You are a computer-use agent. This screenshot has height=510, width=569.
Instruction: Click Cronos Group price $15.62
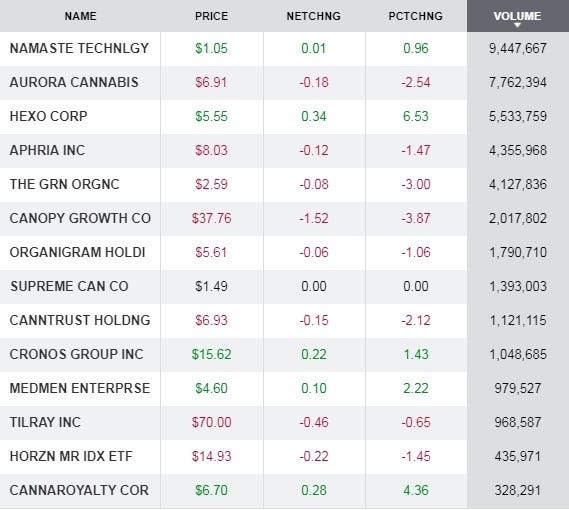point(212,354)
